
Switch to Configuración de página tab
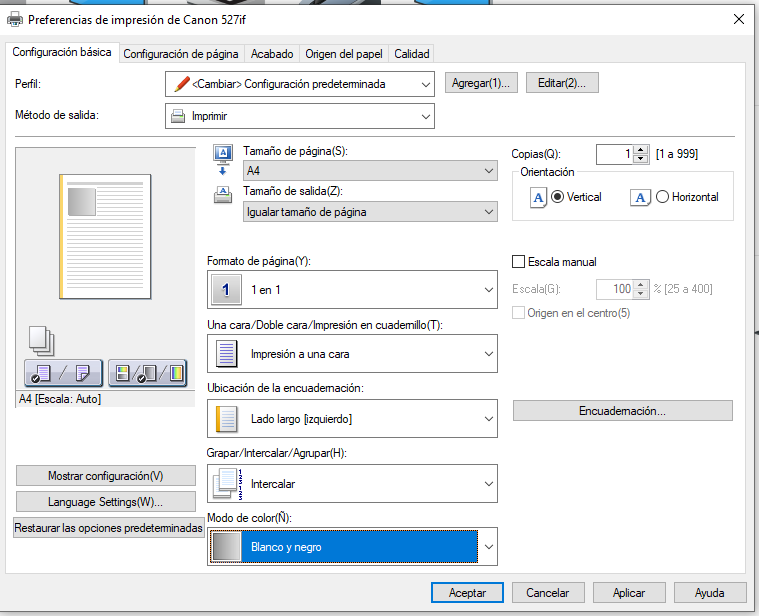coord(181,54)
